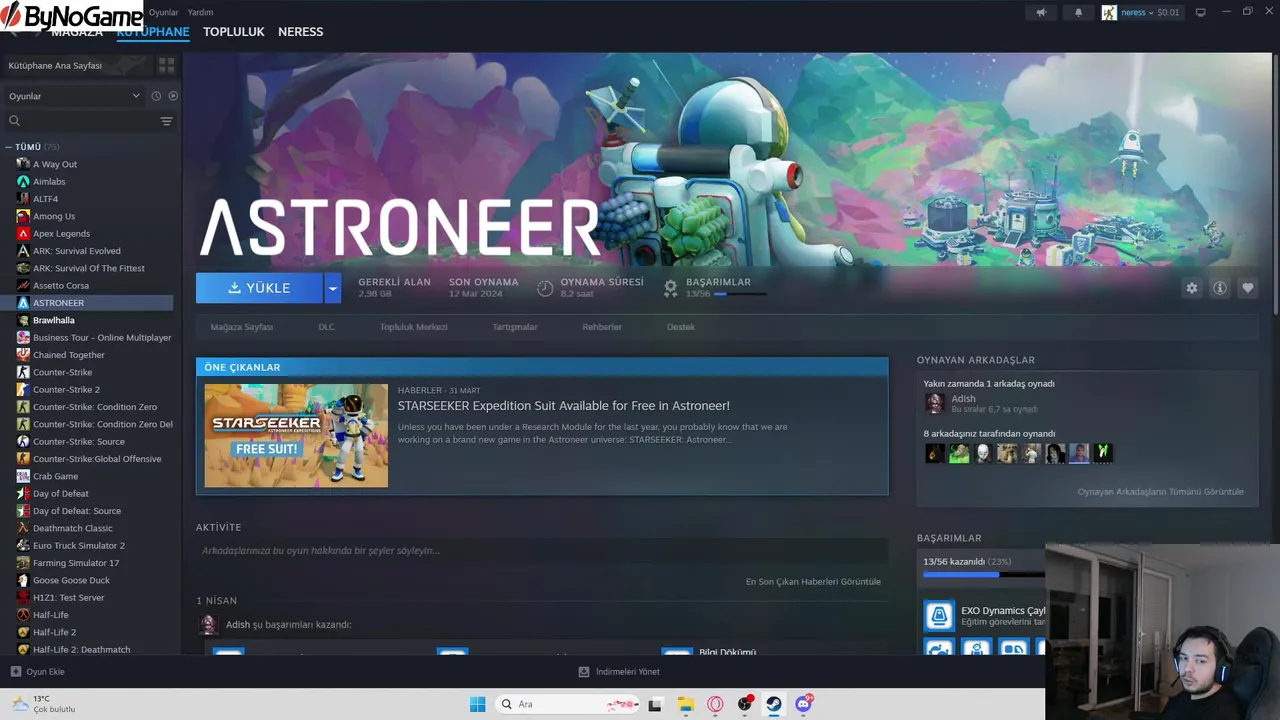Open the KÜTÜPHANE tab
The width and height of the screenshot is (1280, 720).
[153, 32]
